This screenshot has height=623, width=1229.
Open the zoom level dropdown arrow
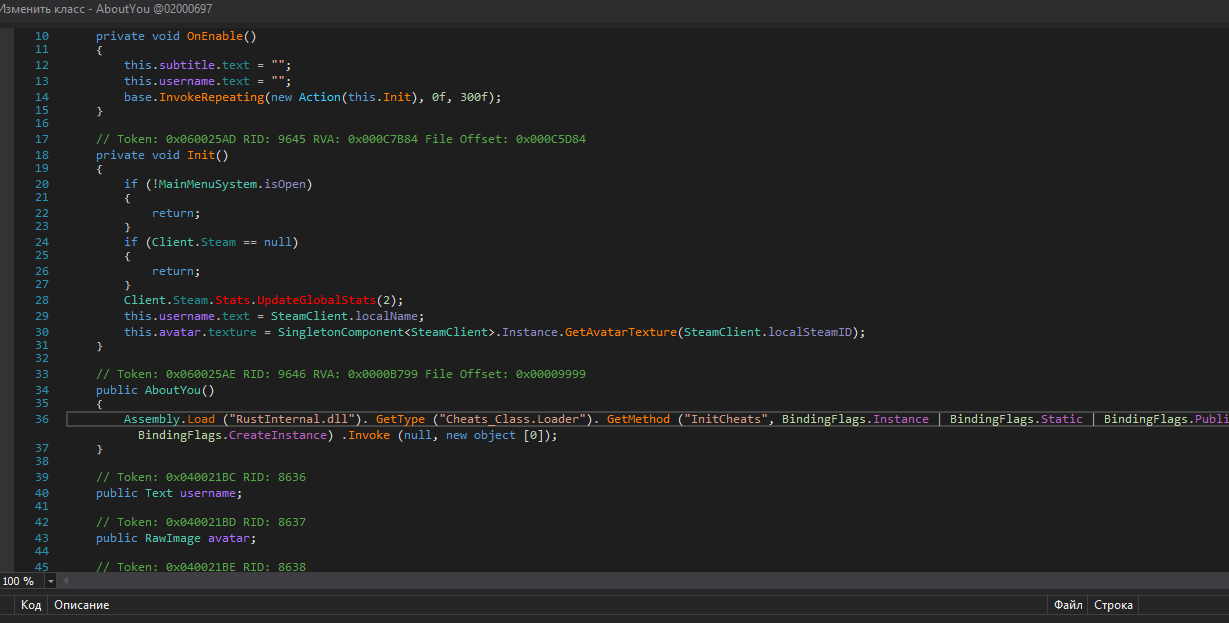coord(49,581)
